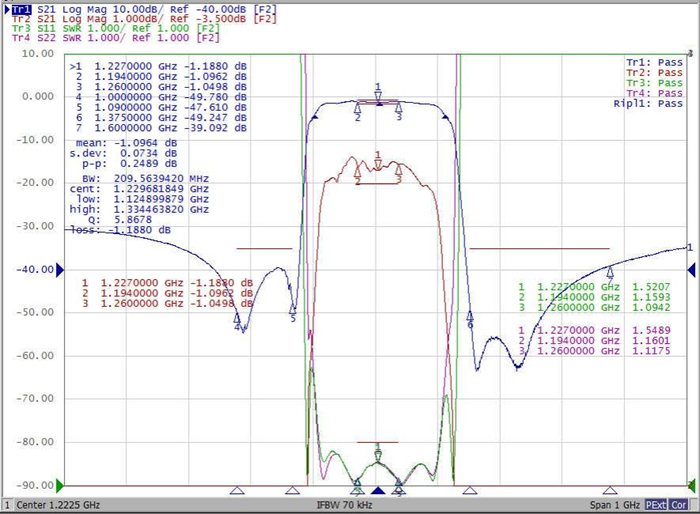Click the magenta SWR marker value 1.5489
The image size is (700, 514).
coord(651,330)
